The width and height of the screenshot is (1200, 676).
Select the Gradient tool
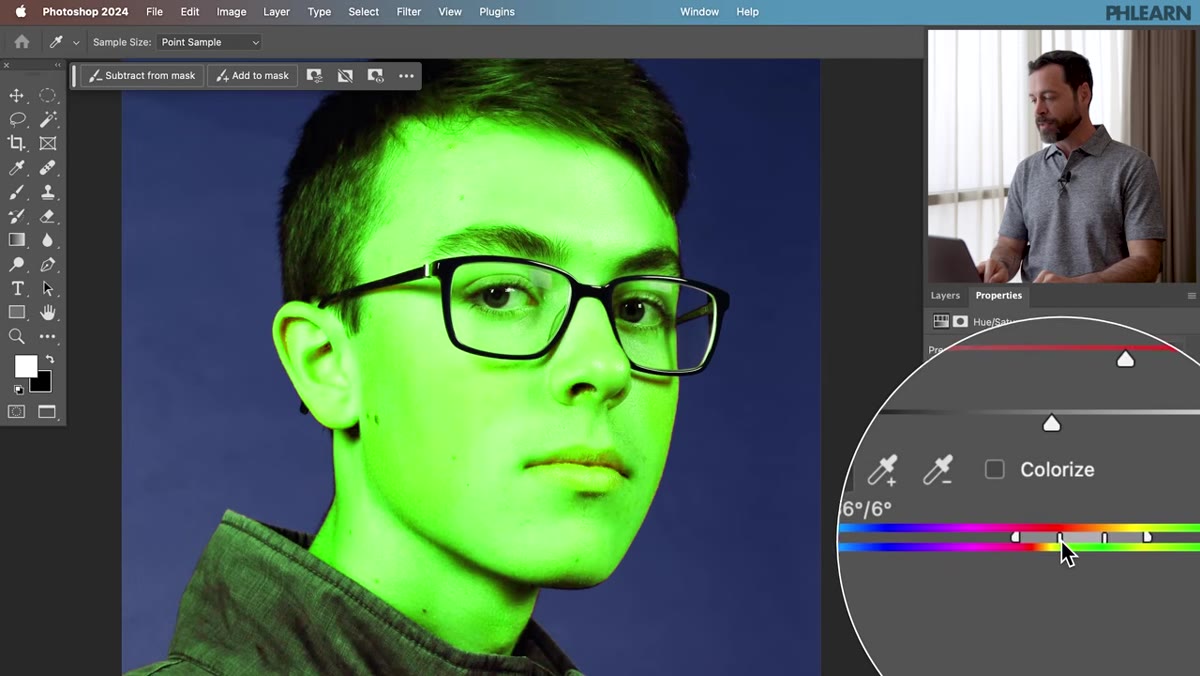pos(17,240)
